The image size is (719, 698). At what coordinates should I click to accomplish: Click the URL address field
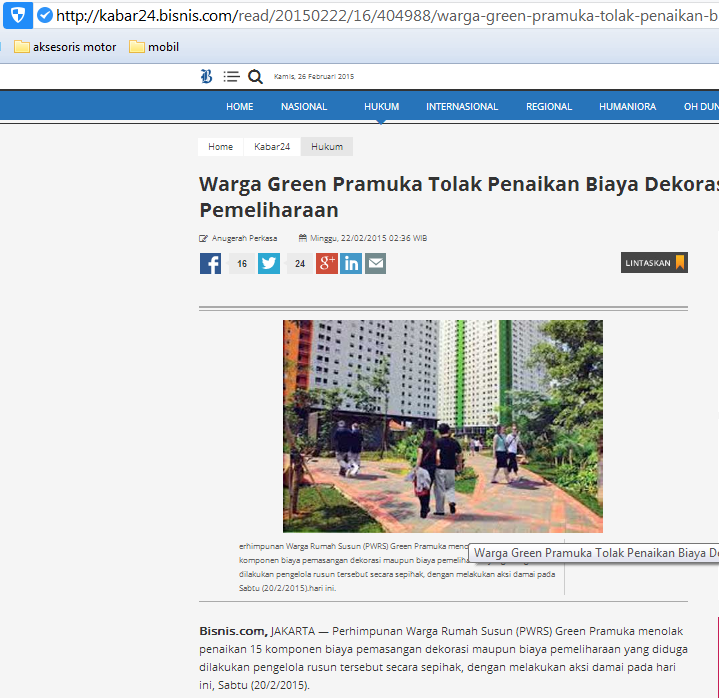coord(387,16)
